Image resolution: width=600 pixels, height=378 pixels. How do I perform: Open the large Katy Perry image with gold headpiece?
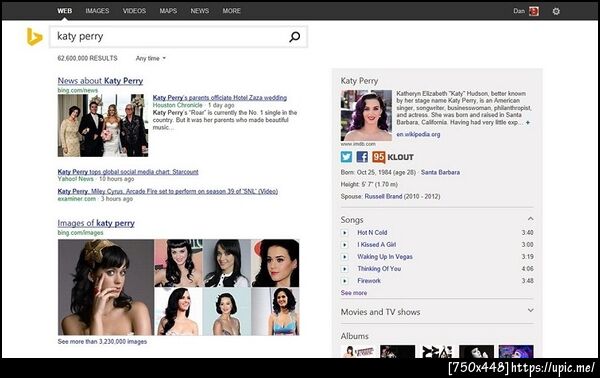[x=106, y=287]
